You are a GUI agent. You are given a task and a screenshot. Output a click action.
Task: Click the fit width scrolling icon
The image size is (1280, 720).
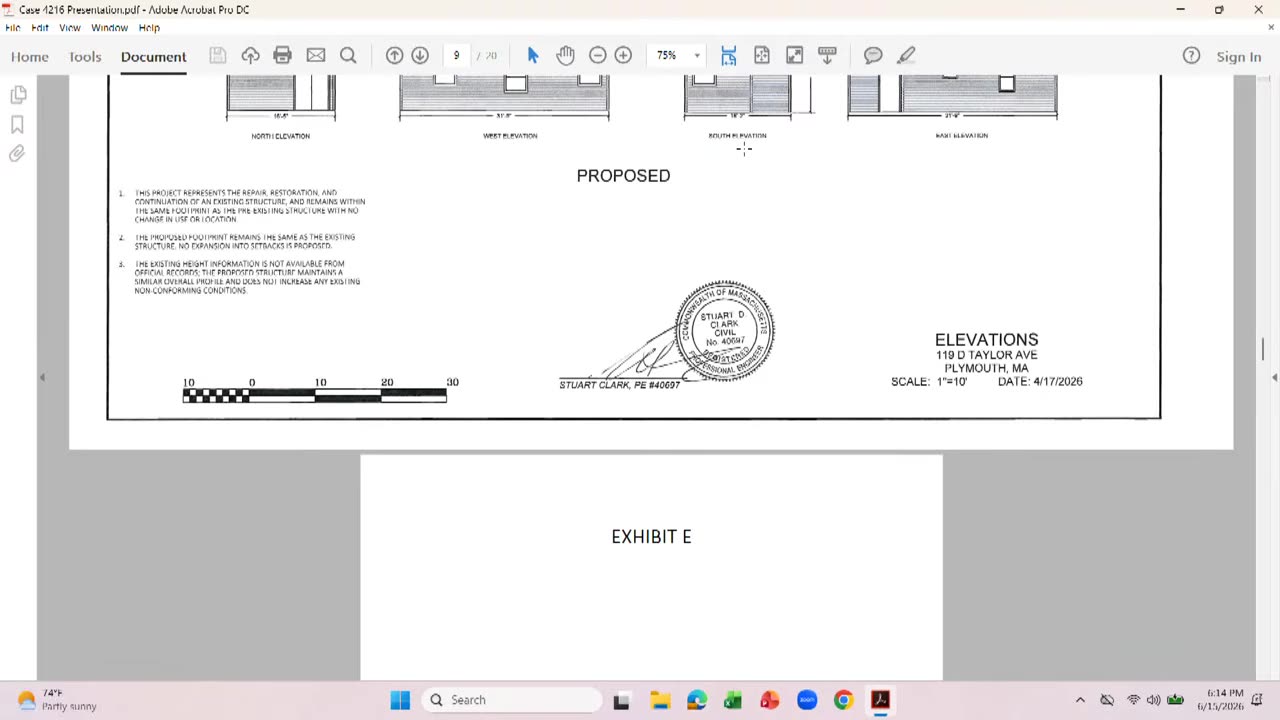pyautogui.click(x=729, y=55)
